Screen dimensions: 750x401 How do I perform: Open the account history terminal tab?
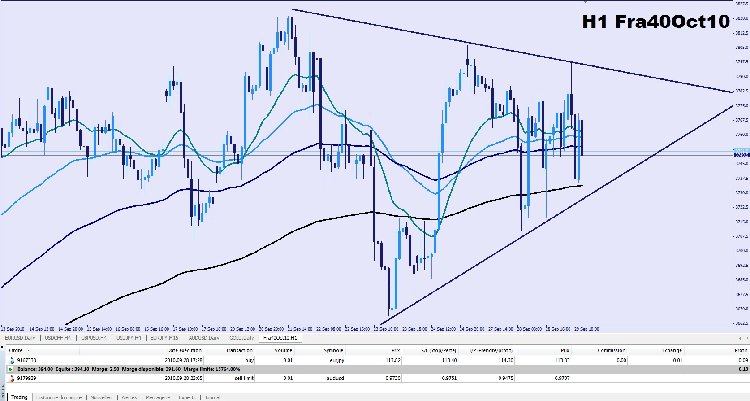coord(59,398)
